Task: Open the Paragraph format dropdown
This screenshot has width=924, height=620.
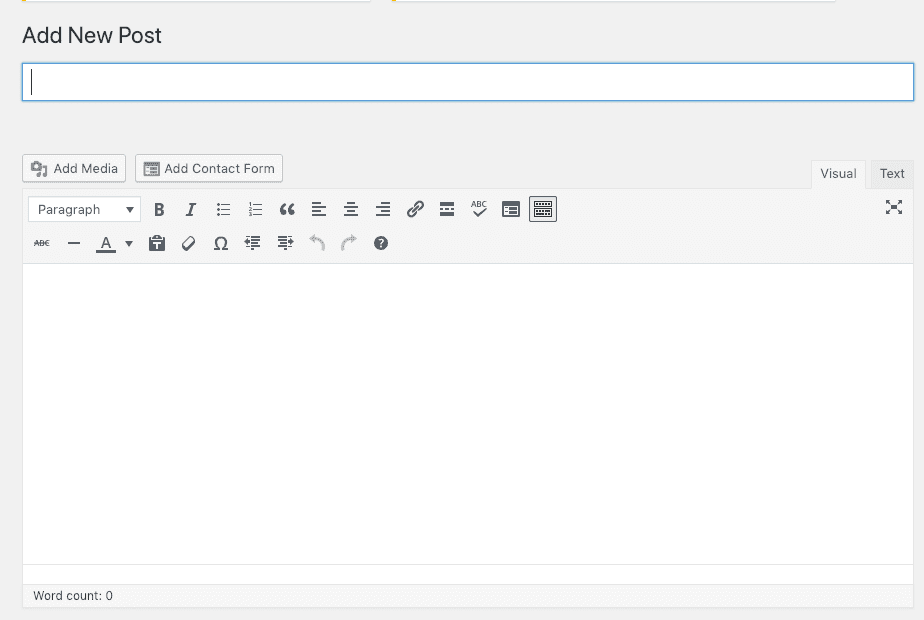Action: [84, 209]
